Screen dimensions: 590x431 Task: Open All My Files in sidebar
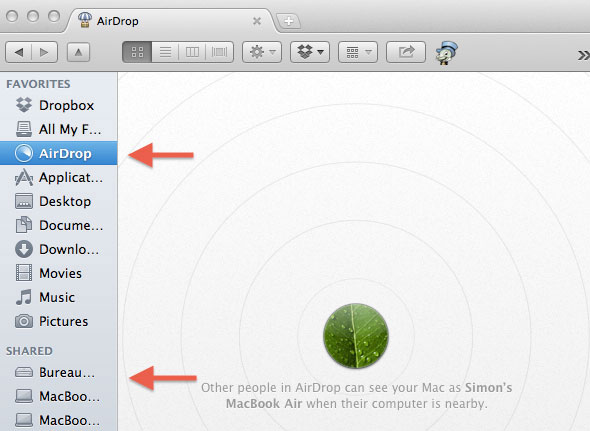(59, 129)
